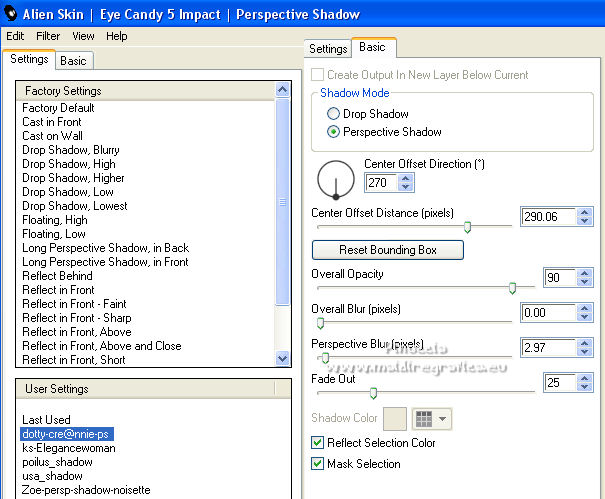Image resolution: width=605 pixels, height=499 pixels.
Task: Select usa_shadow user setting
Action: [x=52, y=476]
